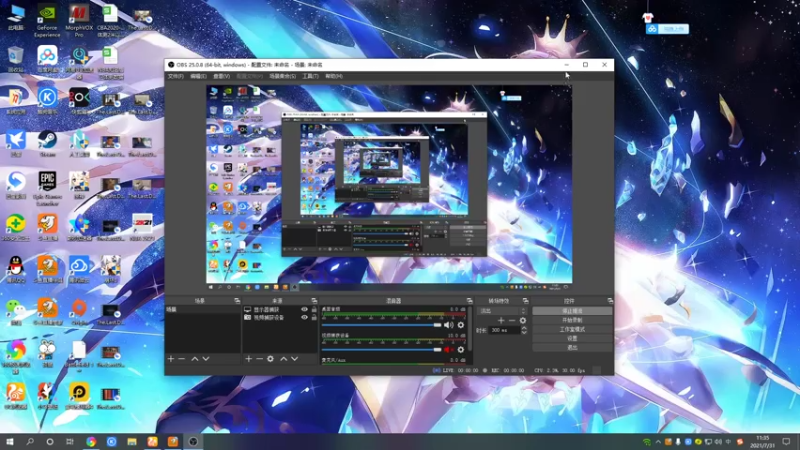Open transition properties gear icon
The height and width of the screenshot is (450, 800).
point(522,320)
